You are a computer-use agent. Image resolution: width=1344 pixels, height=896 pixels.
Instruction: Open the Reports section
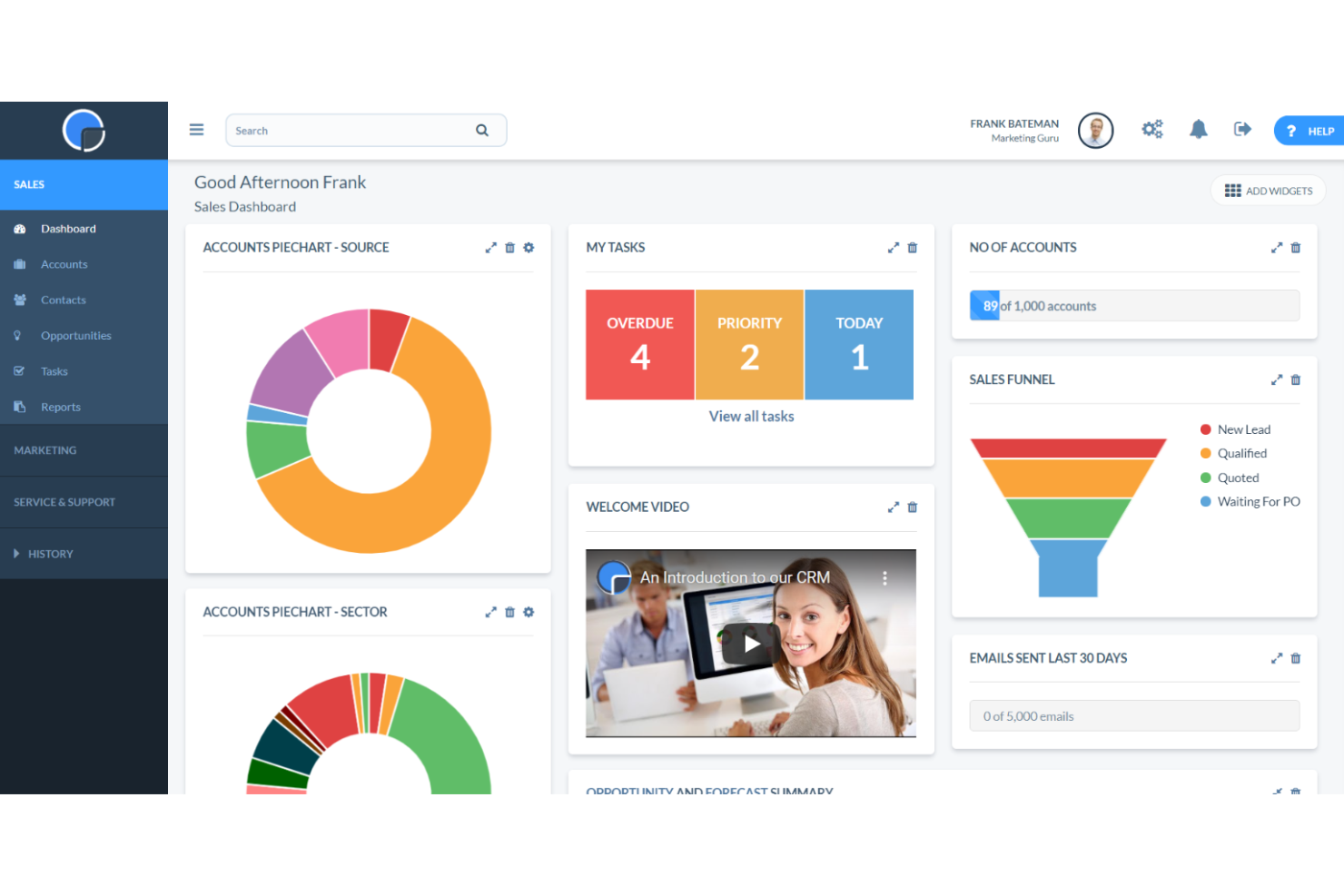(61, 407)
